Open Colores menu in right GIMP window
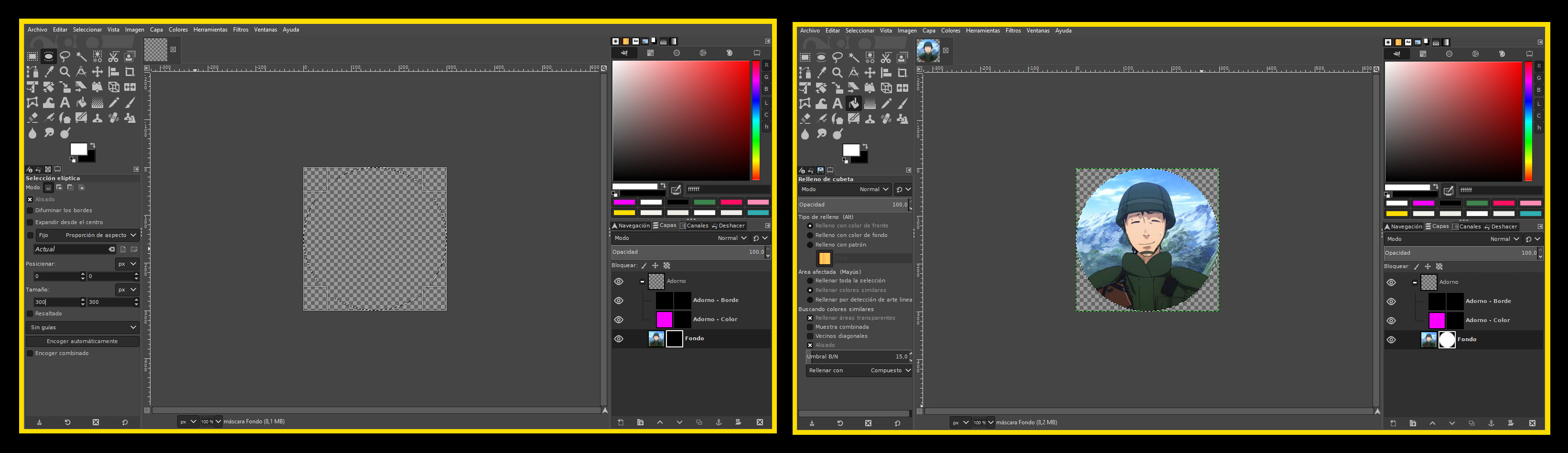Screen dimensions: 1568x453 pyautogui.click(x=950, y=31)
